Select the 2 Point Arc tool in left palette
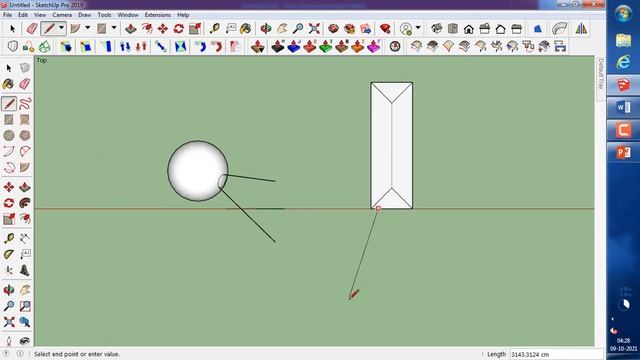 (x=25, y=151)
